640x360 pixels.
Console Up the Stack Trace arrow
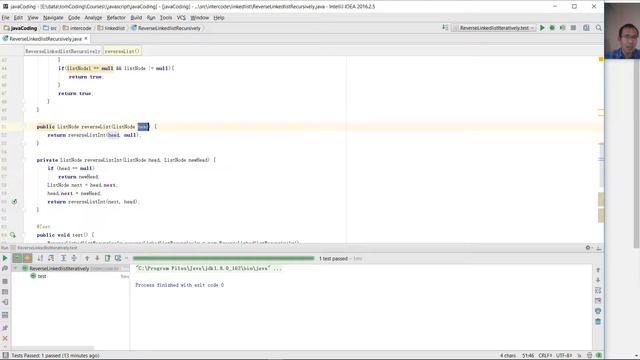pos(598,270)
